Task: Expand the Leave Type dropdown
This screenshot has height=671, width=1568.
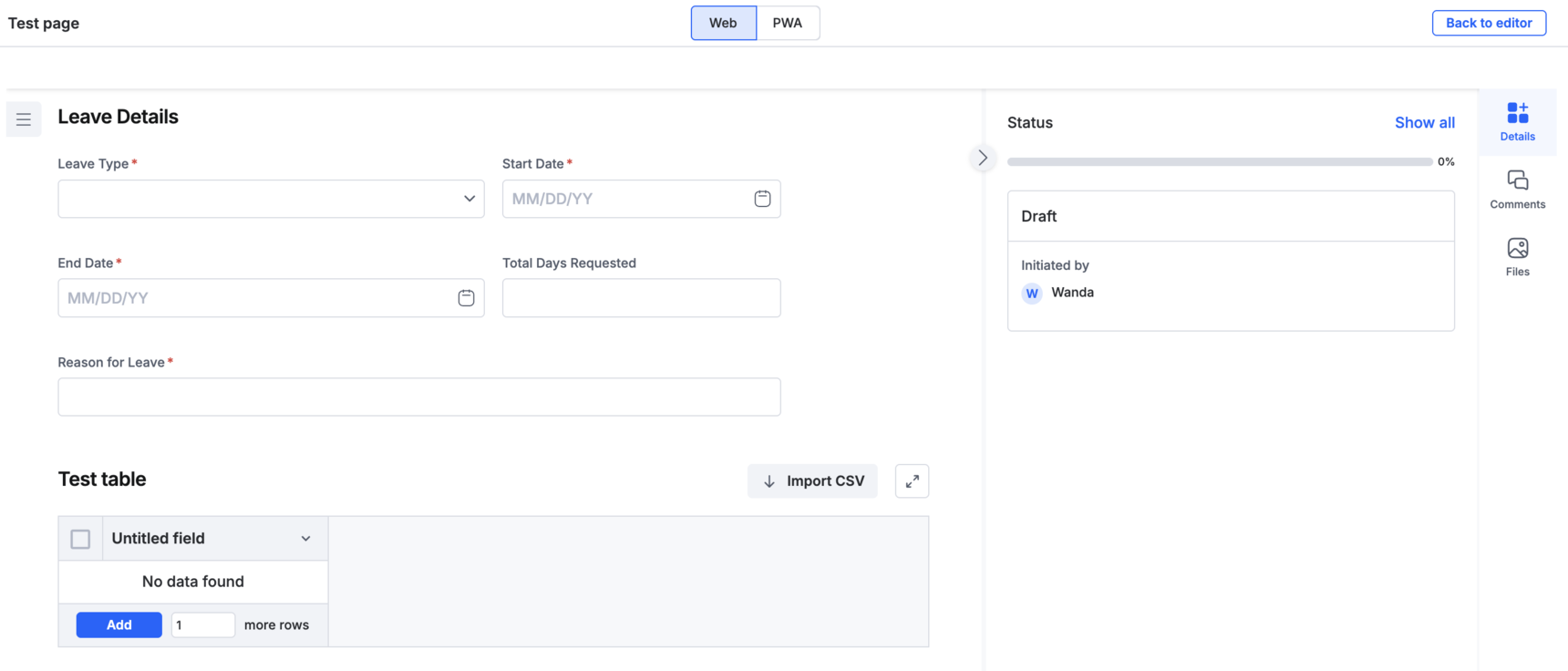Action: (x=271, y=199)
